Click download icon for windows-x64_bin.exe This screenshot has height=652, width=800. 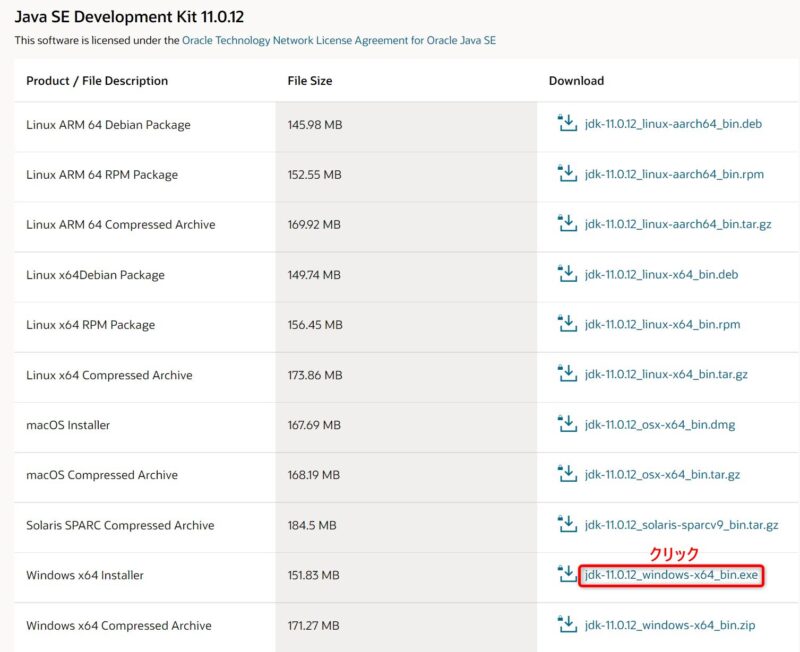click(567, 574)
